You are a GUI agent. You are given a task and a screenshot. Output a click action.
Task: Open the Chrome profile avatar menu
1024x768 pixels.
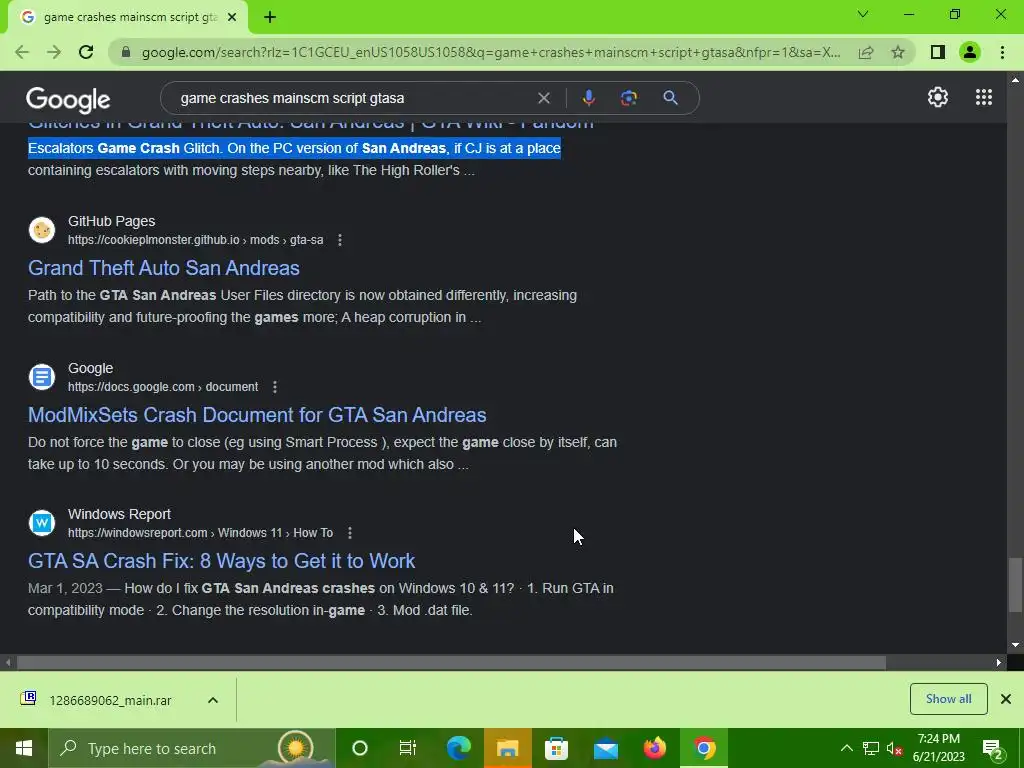pos(970,52)
